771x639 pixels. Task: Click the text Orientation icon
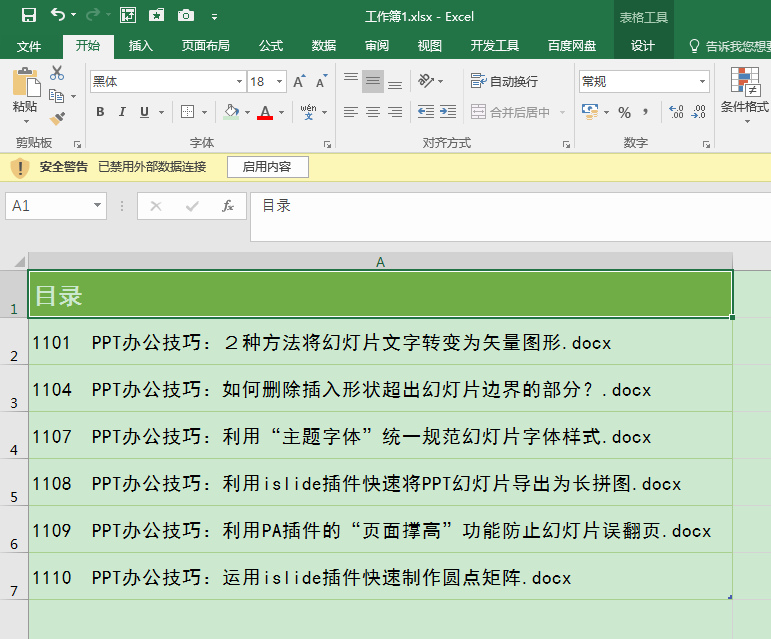[426, 81]
